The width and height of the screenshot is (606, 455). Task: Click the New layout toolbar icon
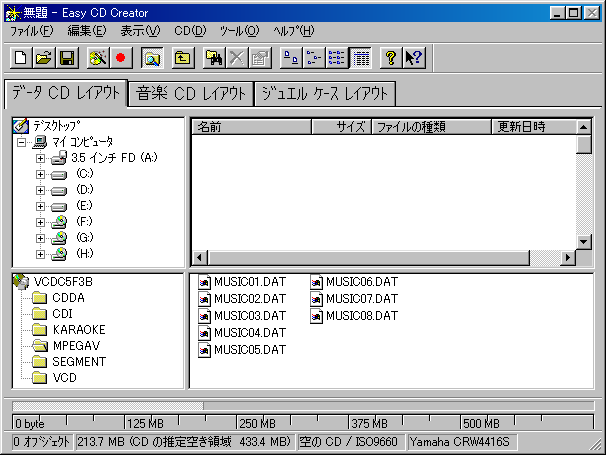tap(20, 58)
